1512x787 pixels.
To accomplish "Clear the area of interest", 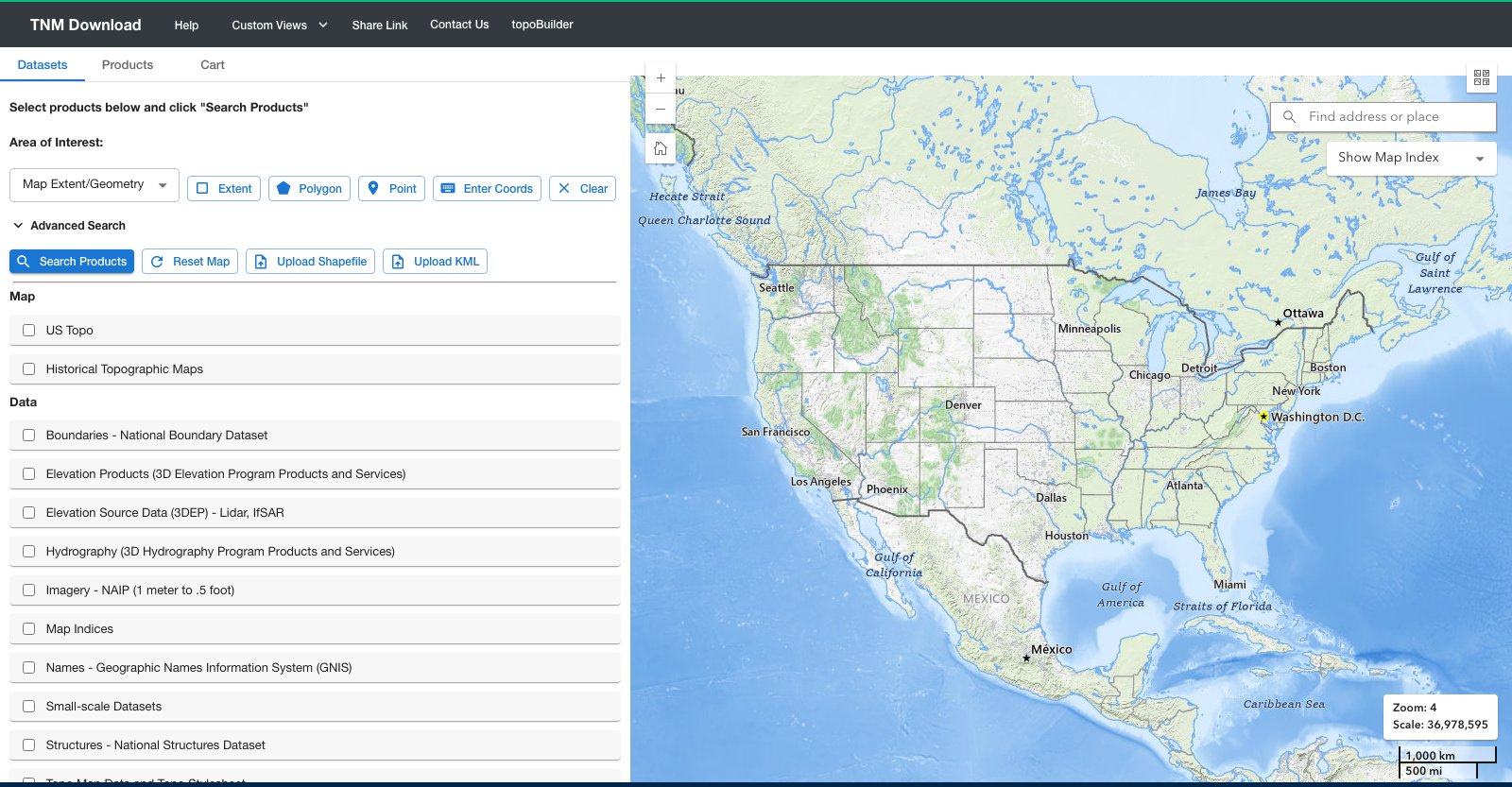I will coord(582,188).
